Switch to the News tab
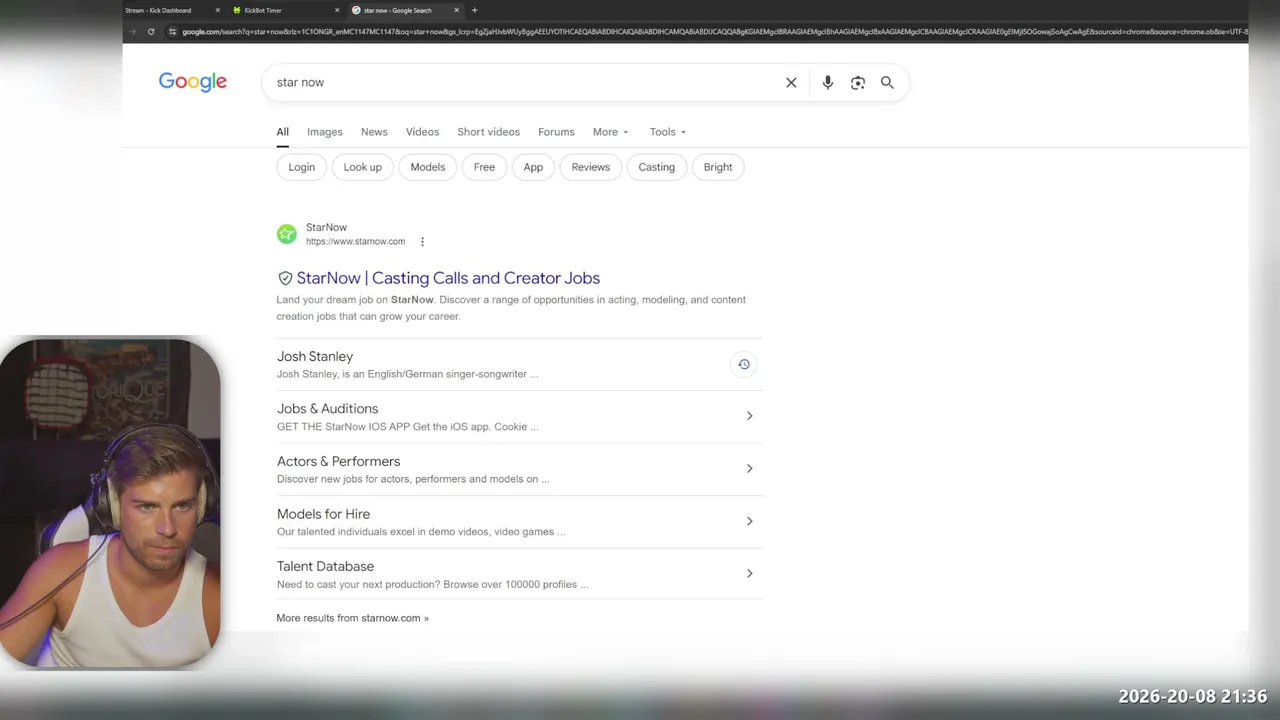Screen dimensions: 1280x720 [374, 132]
